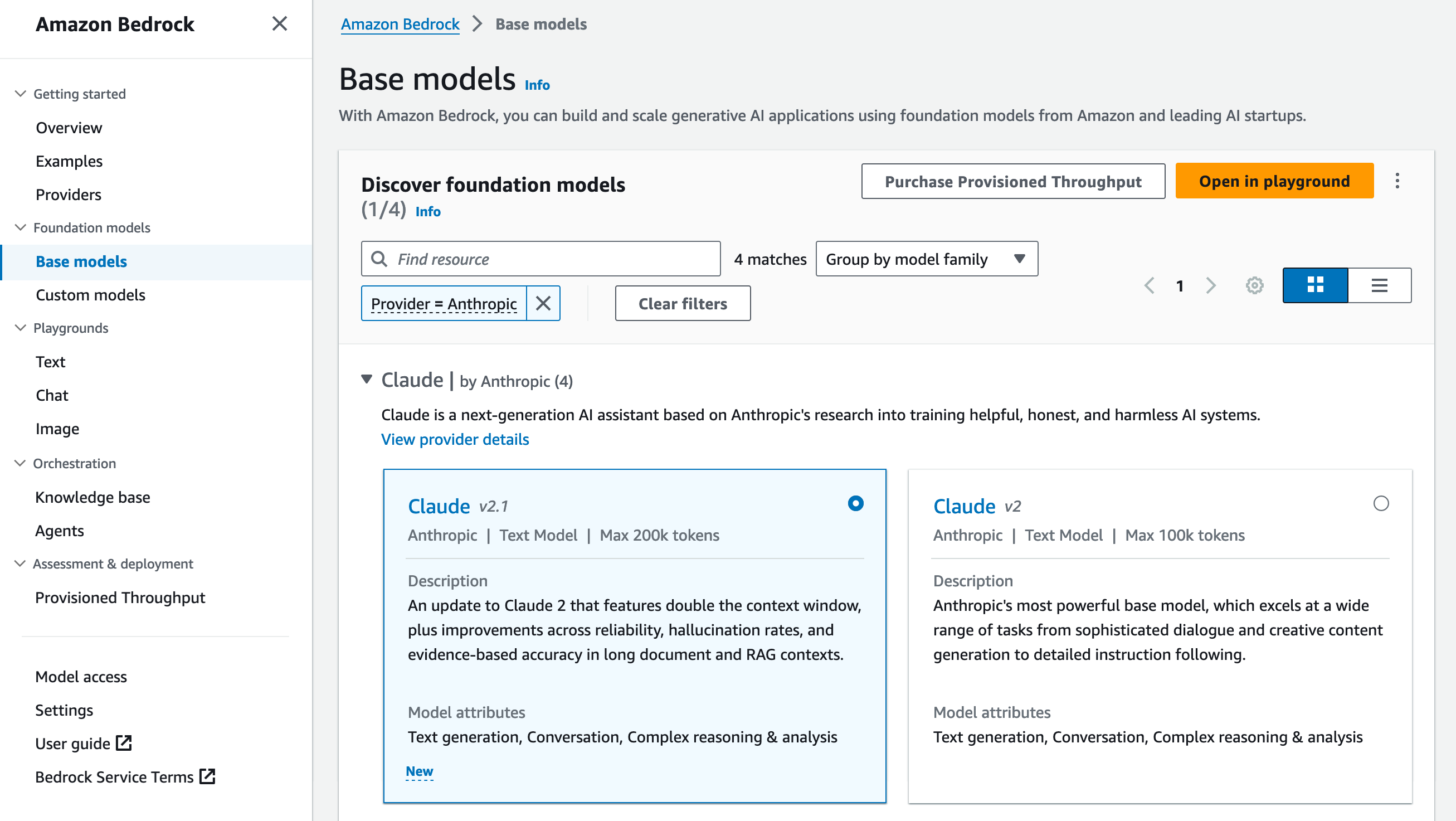This screenshot has height=821, width=1456.
Task: Click the Open in playground button
Action: click(1275, 181)
